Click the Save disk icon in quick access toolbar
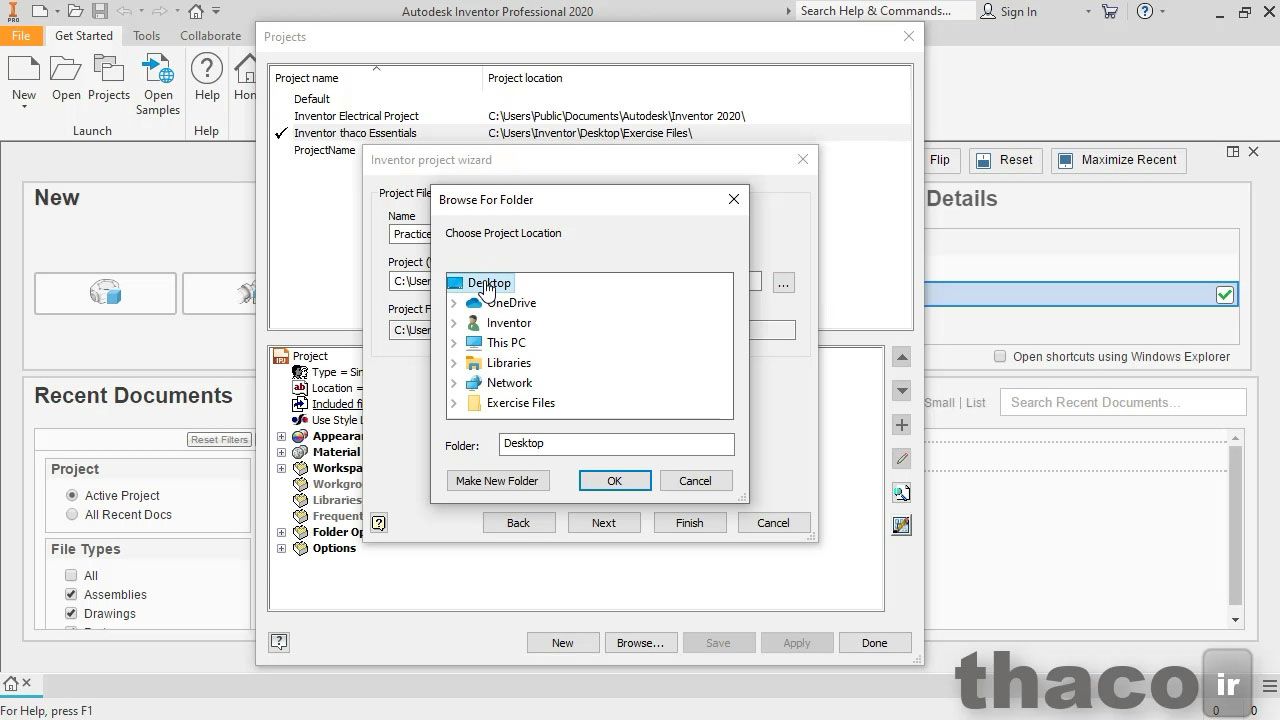Screen dimensions: 1280x720 (x=100, y=12)
